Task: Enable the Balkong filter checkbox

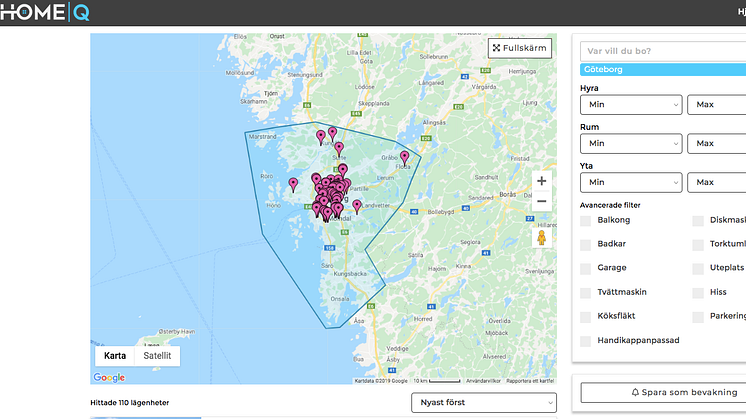Action: [x=586, y=221]
